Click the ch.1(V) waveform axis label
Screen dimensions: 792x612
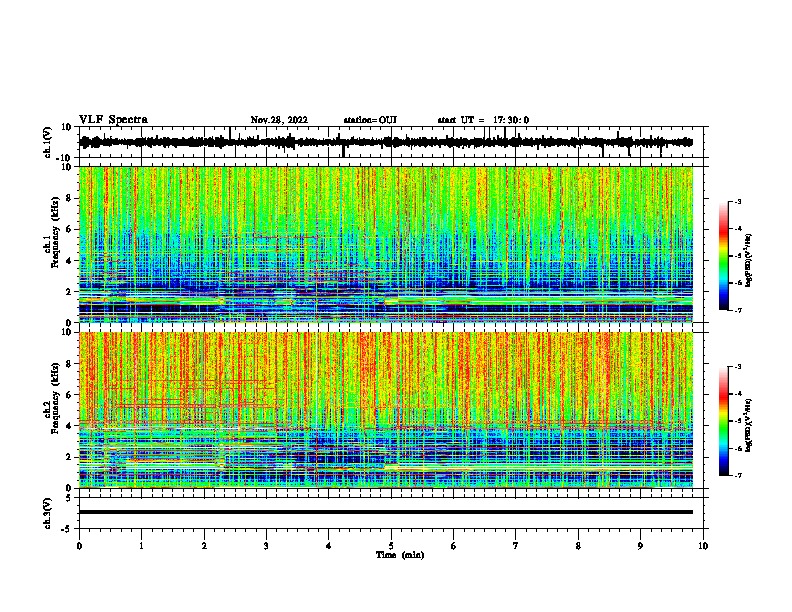(x=48, y=142)
